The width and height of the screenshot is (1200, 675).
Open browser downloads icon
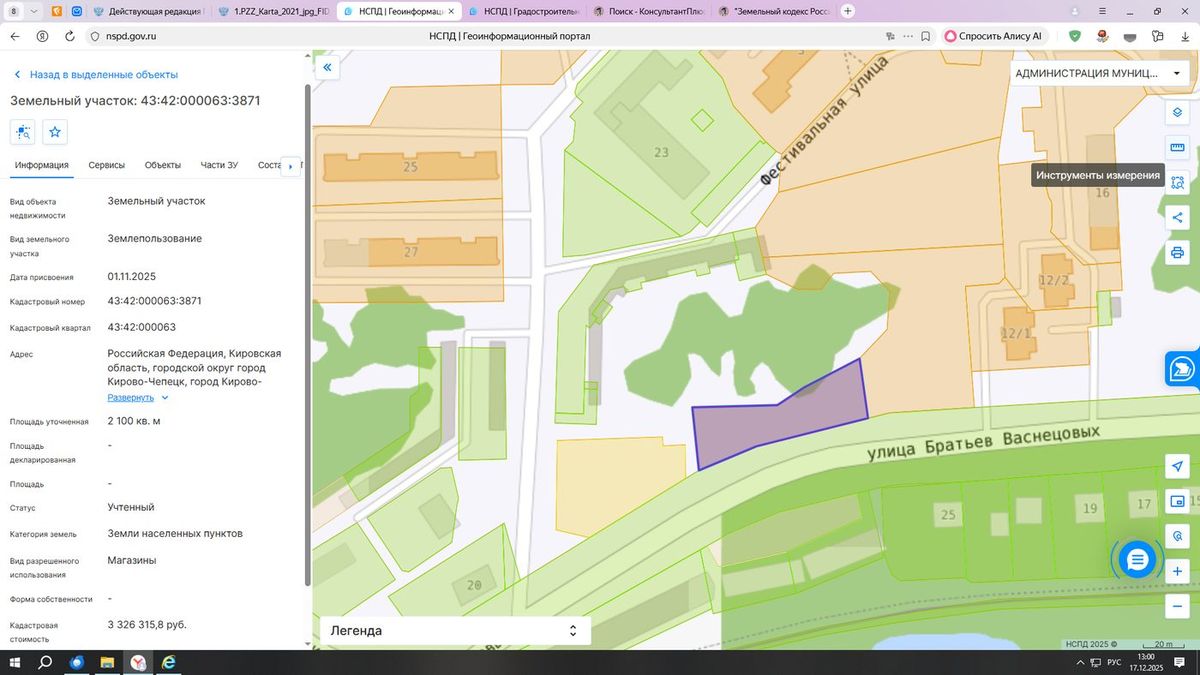[x=1185, y=36]
